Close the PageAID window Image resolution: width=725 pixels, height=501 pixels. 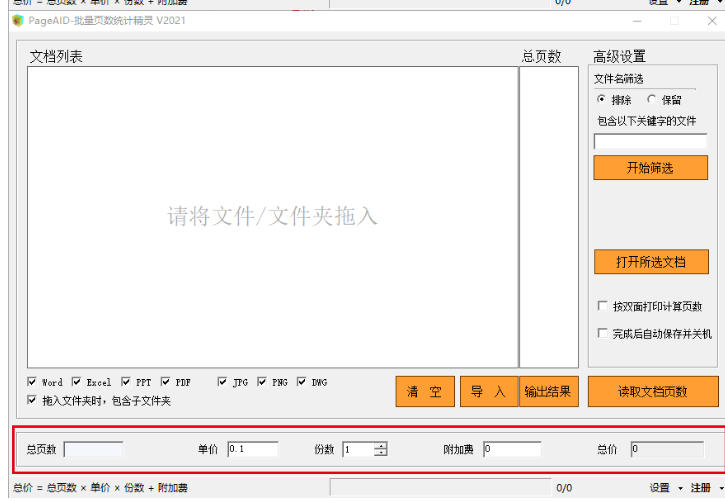point(712,21)
